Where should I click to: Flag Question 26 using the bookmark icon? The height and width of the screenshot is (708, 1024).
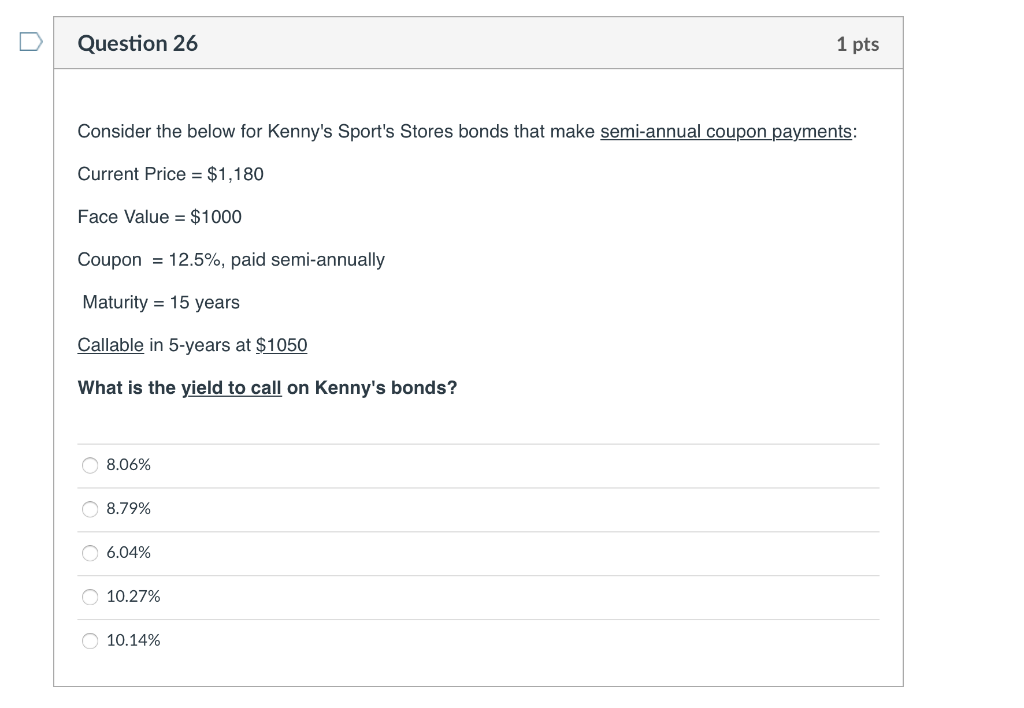coord(29,40)
